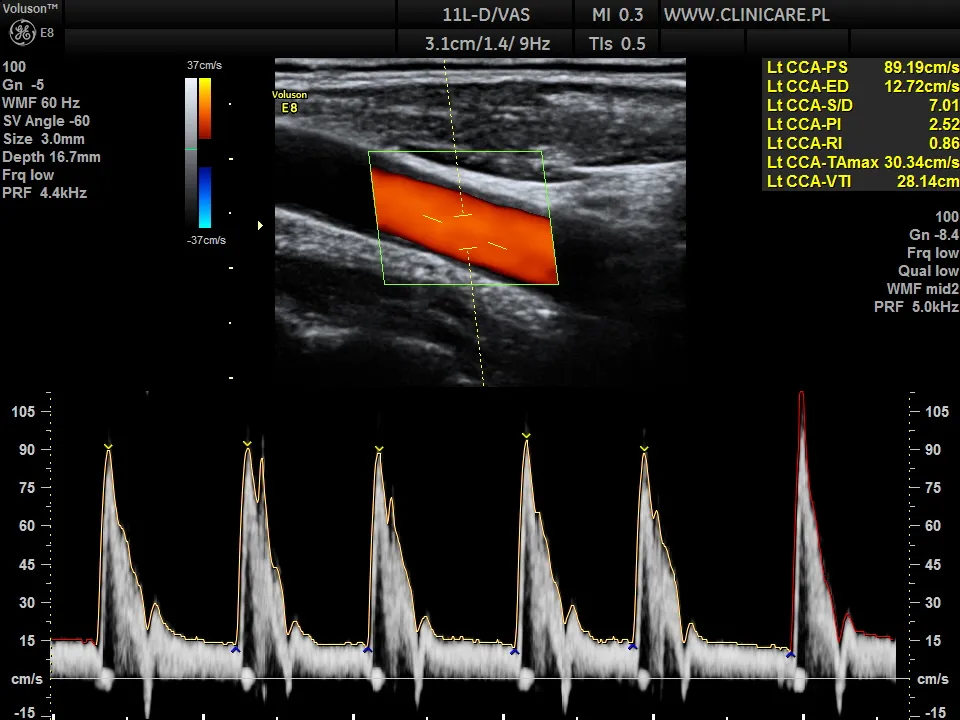Click the first blue end-diastolic marker
Screen dimensions: 960x720
coord(235,650)
